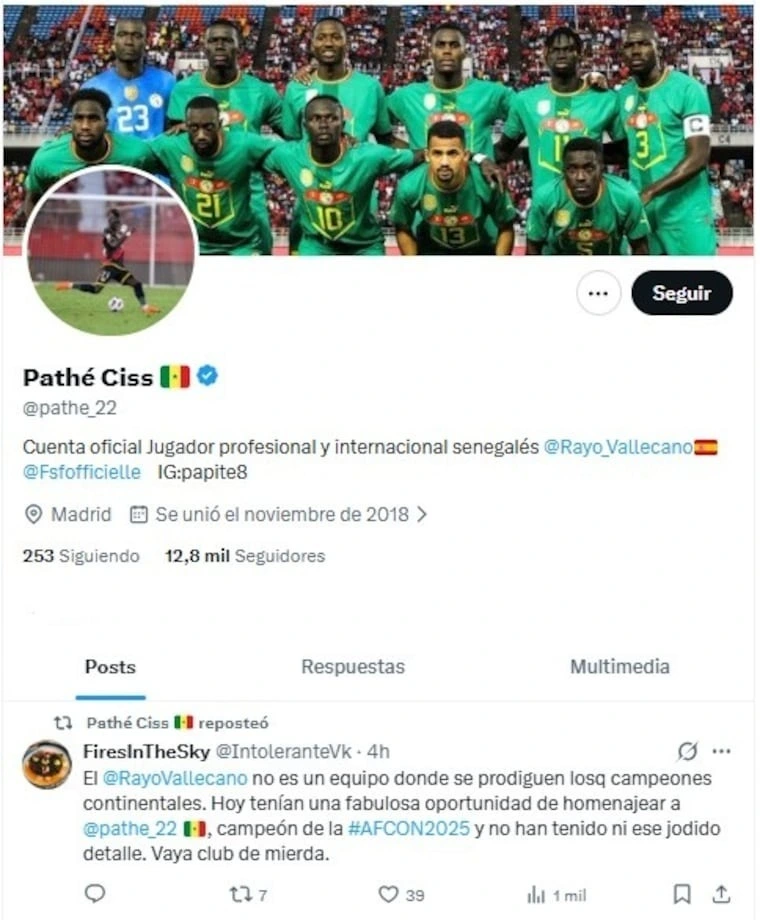Open the circular profile picture
The height and width of the screenshot is (920, 760).
[110, 251]
